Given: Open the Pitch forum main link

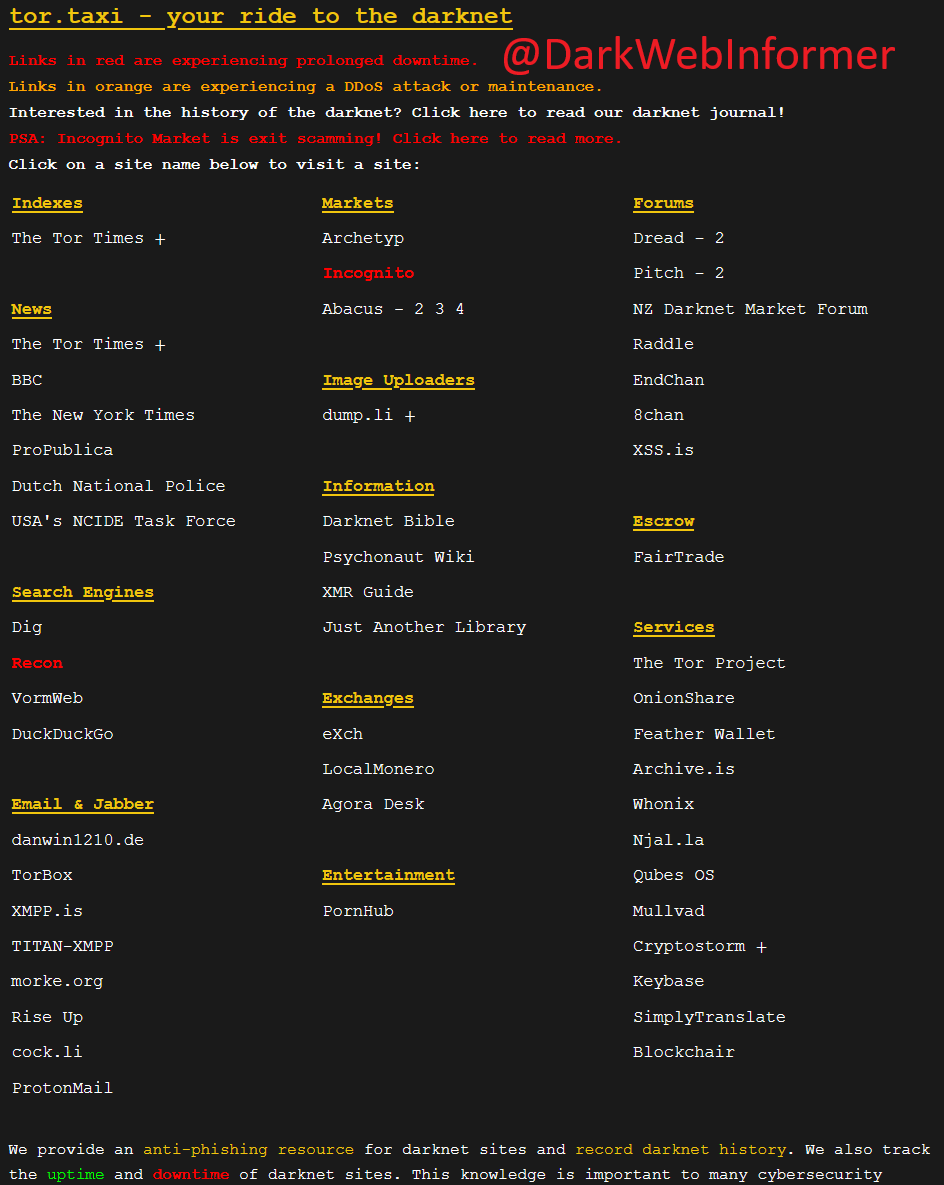Looking at the screenshot, I should pyautogui.click(x=658, y=273).
